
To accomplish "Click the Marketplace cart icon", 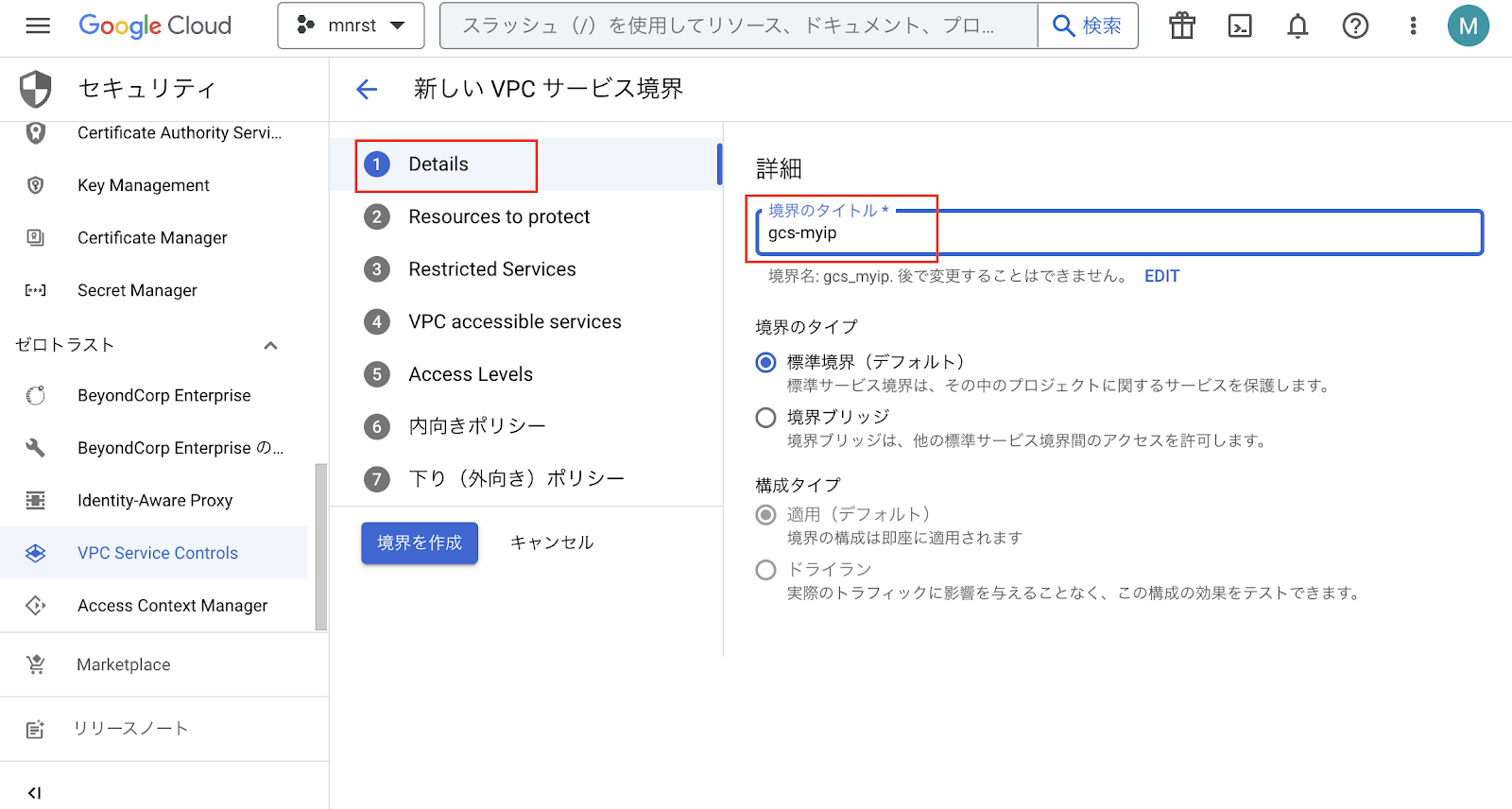I will click(36, 664).
